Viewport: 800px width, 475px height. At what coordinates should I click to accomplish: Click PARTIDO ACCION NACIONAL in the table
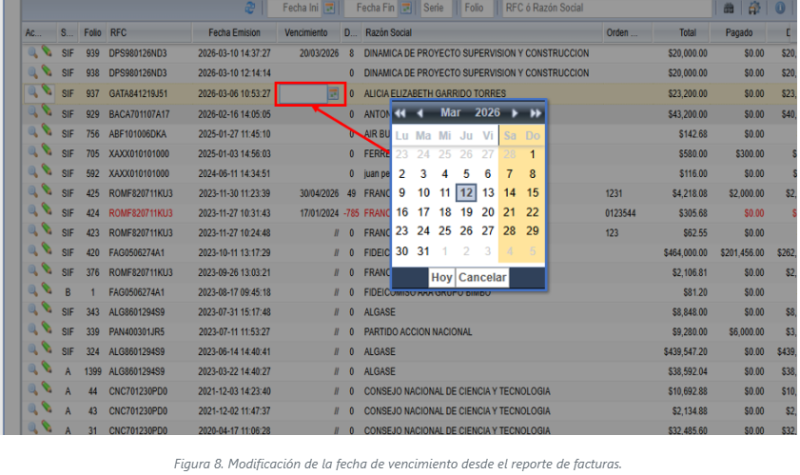coord(418,332)
